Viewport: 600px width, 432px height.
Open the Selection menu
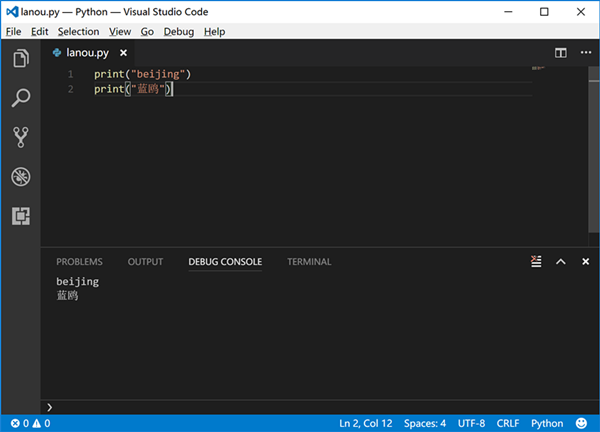point(78,32)
